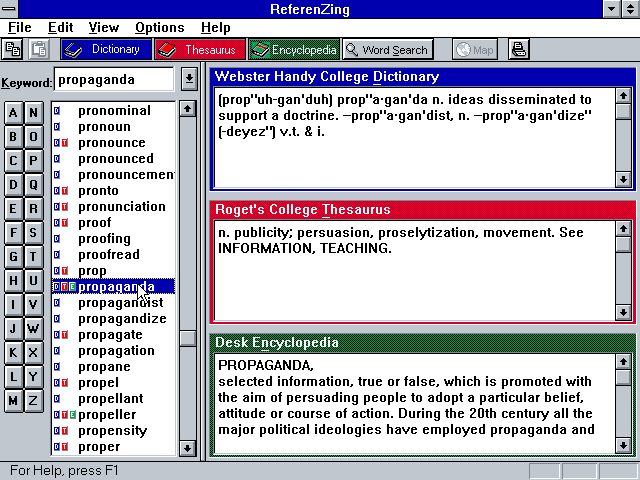Jump to letter X index button
The height and width of the screenshot is (480, 640).
click(x=33, y=353)
